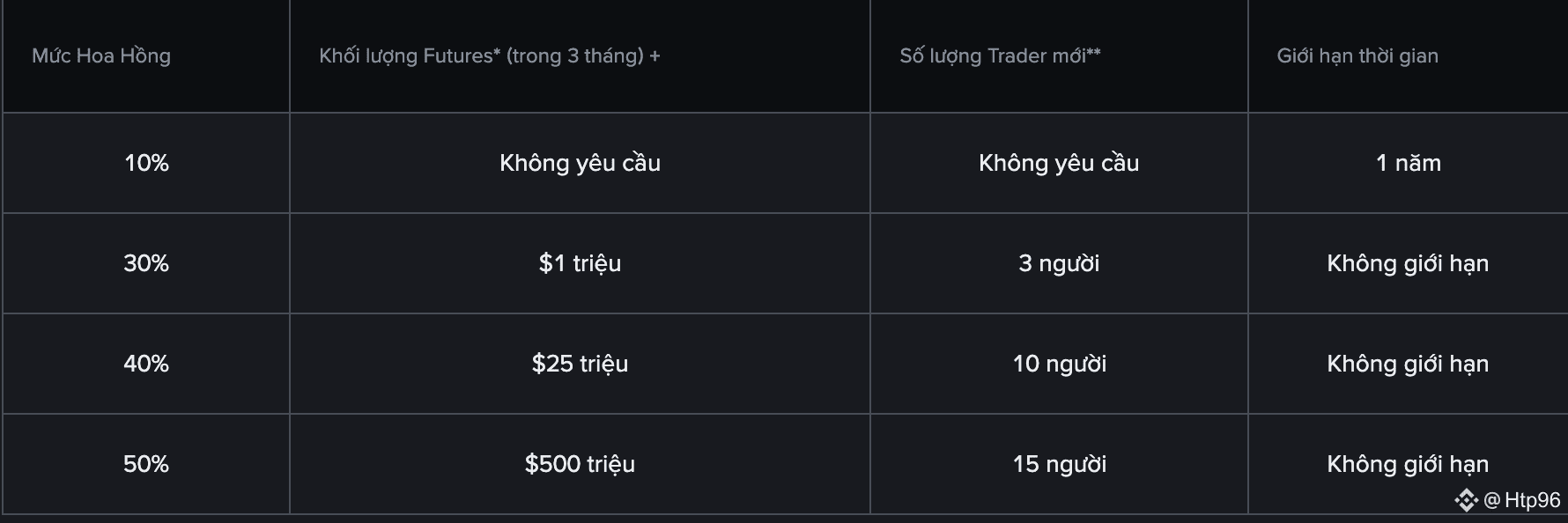Click the @Htp96 watermark text

1522,500
